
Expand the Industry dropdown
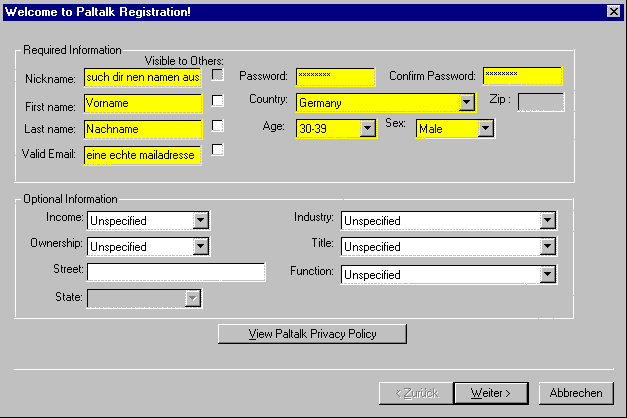[x=548, y=220]
